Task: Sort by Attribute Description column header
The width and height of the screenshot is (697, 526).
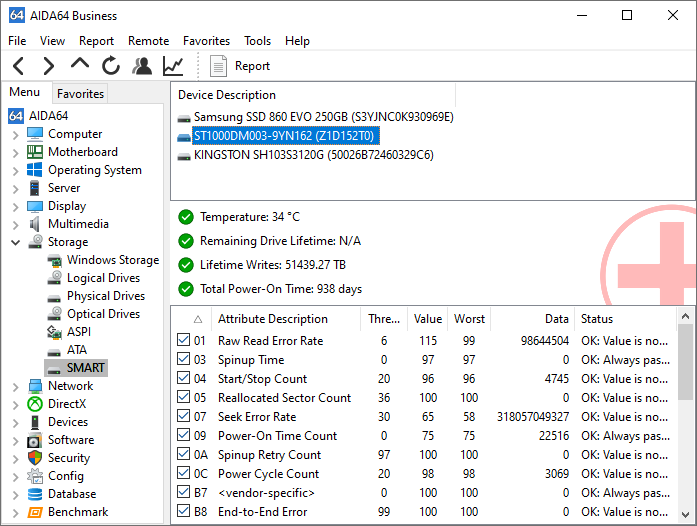Action: click(x=286, y=319)
